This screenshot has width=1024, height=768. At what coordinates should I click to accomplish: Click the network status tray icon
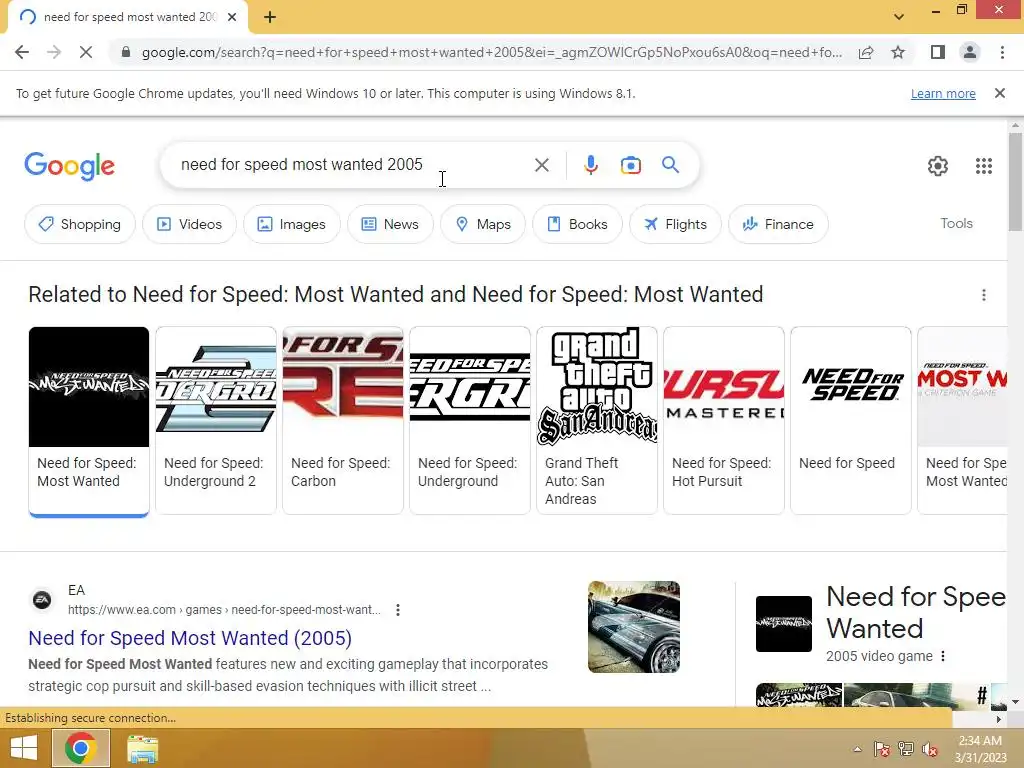[906, 749]
